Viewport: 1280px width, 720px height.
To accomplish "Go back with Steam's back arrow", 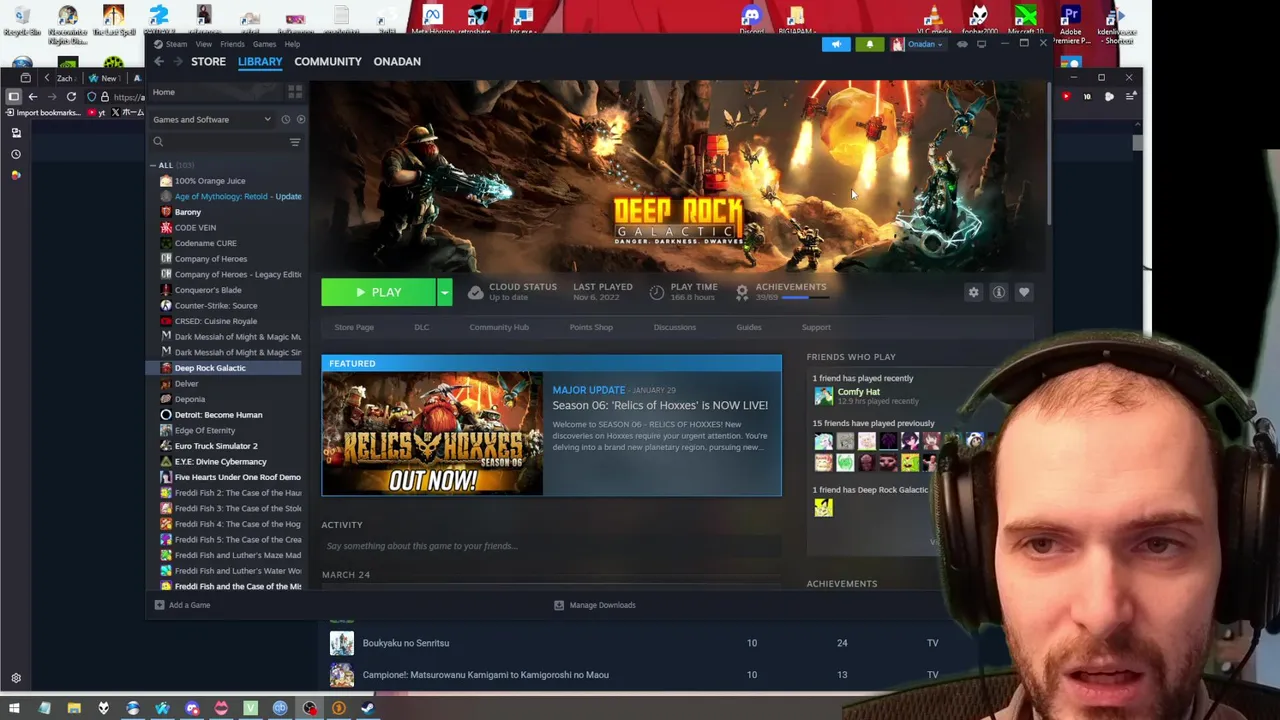I will [159, 62].
